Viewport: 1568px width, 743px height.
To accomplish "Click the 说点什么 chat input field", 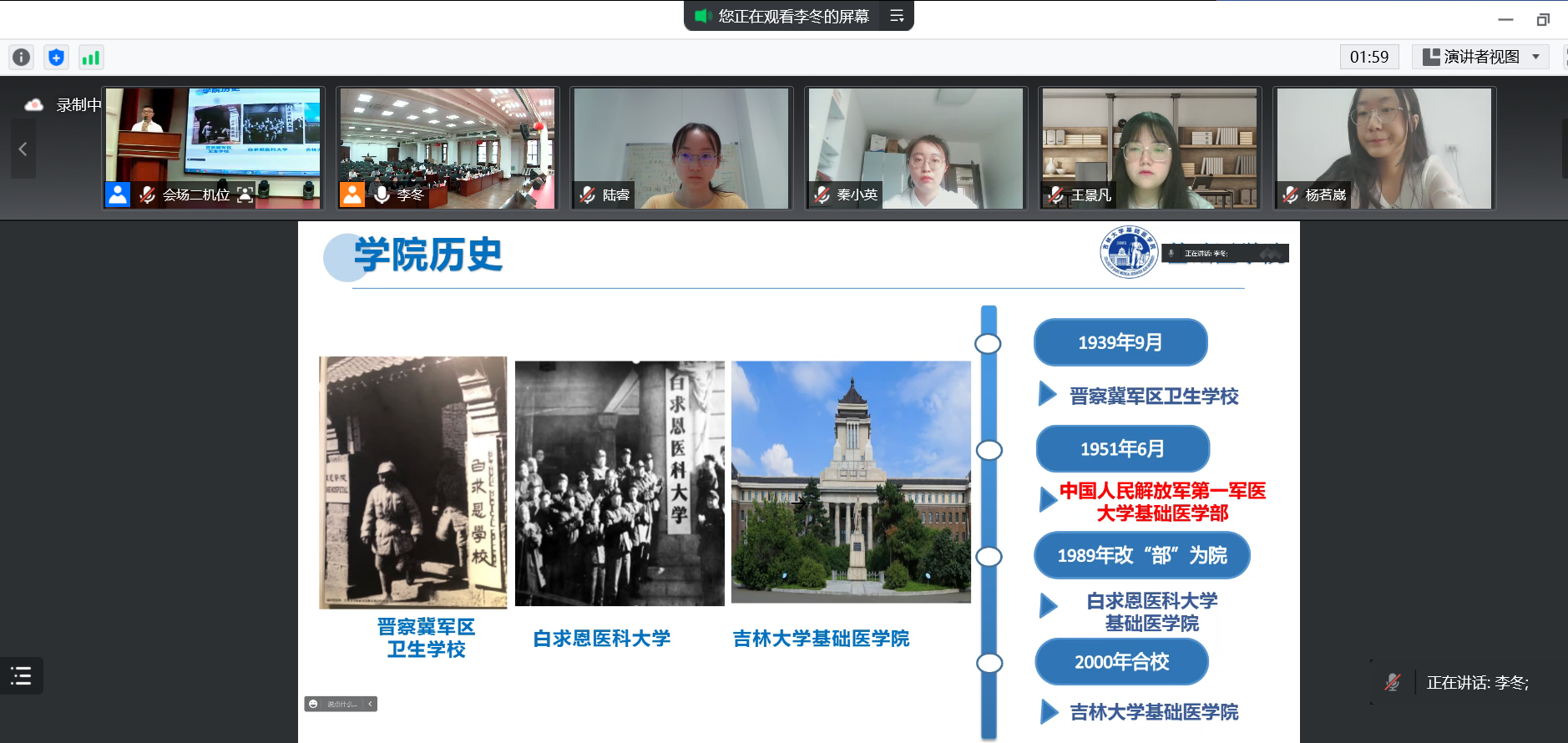I will tap(342, 704).
